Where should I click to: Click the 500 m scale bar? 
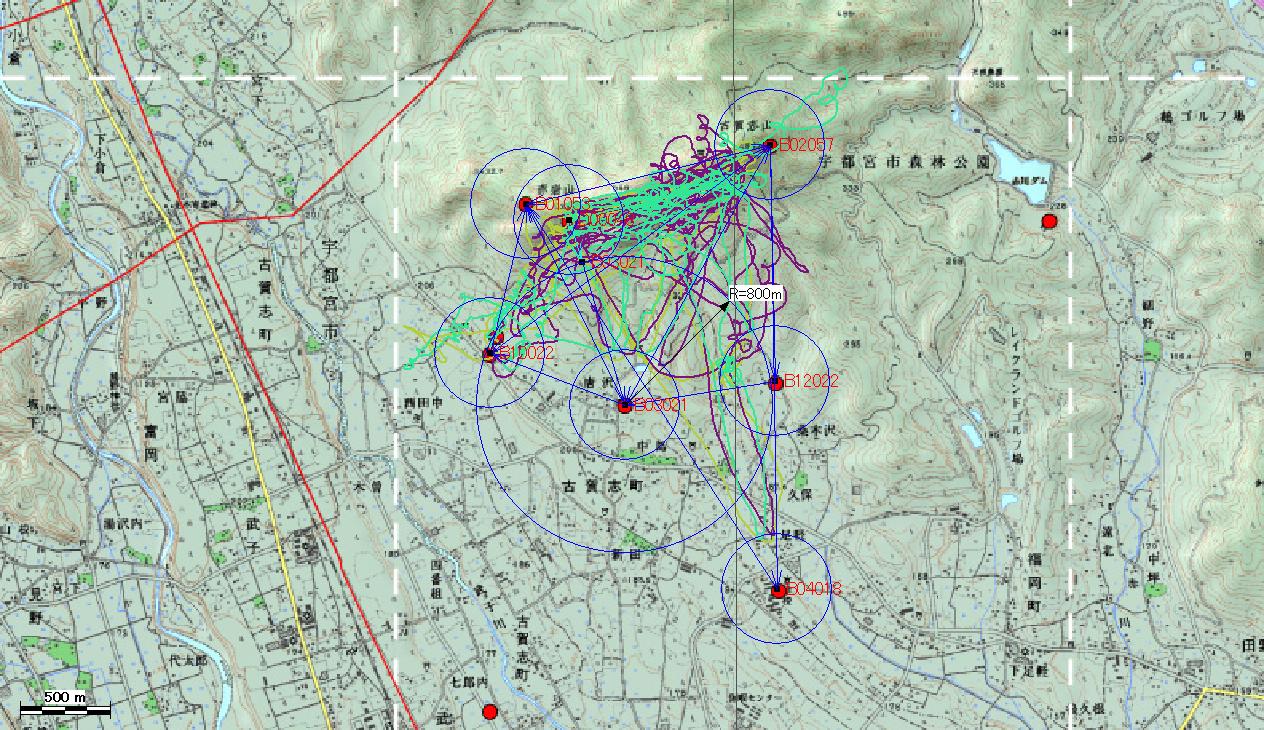pyautogui.click(x=65, y=709)
